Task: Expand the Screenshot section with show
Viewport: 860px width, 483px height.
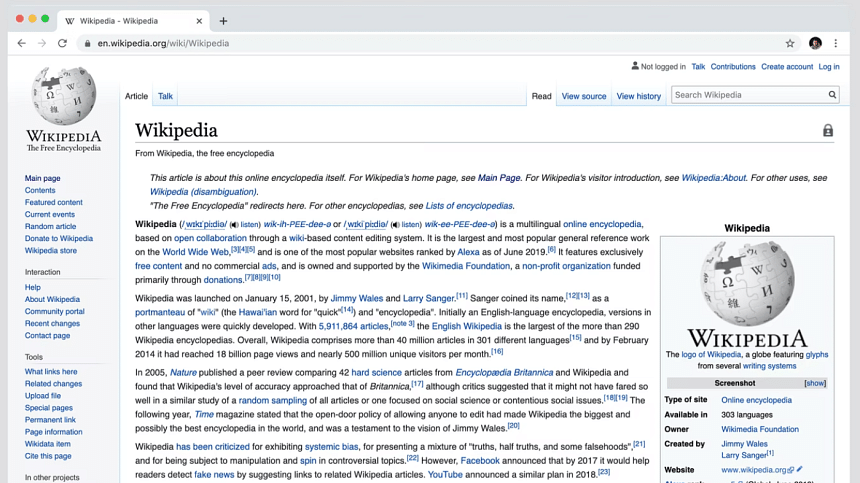Action: [x=815, y=383]
